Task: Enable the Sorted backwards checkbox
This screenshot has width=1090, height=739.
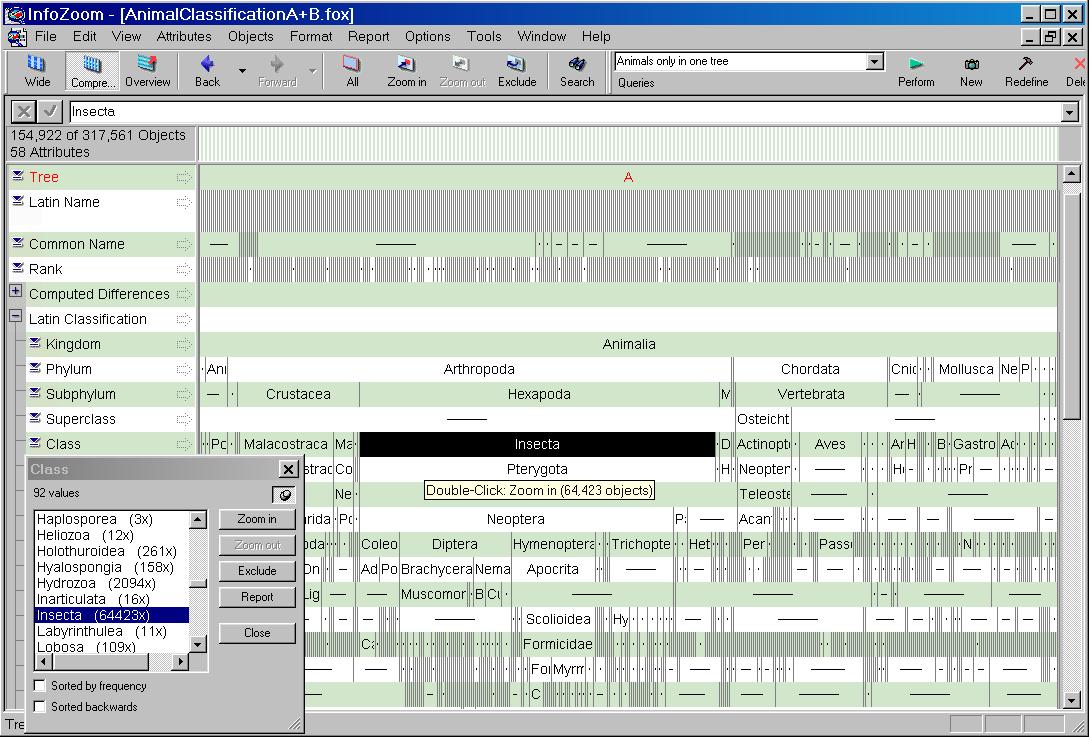Action: point(41,707)
